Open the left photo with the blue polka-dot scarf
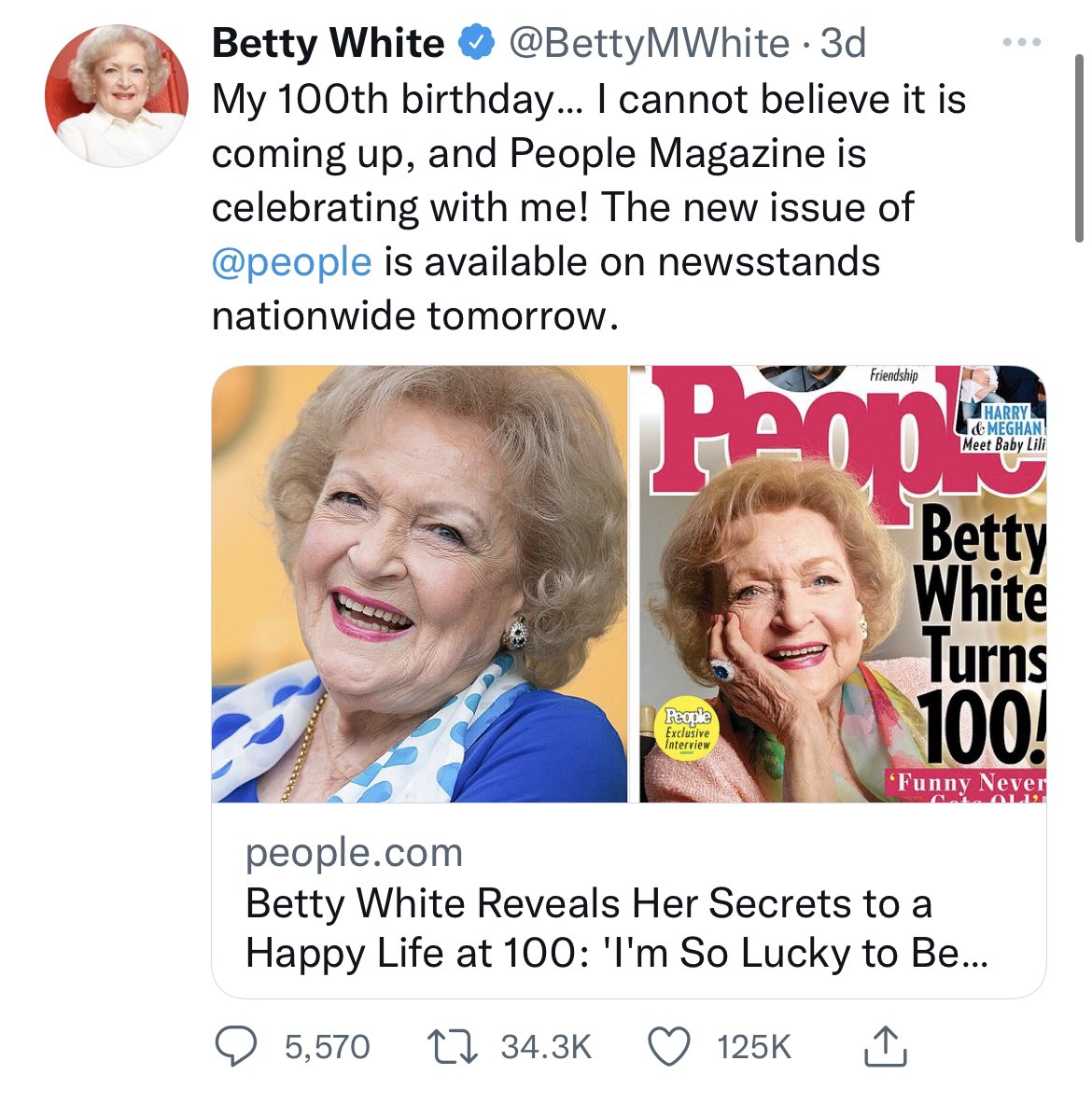Image resolution: width=1092 pixels, height=1117 pixels. [x=419, y=583]
